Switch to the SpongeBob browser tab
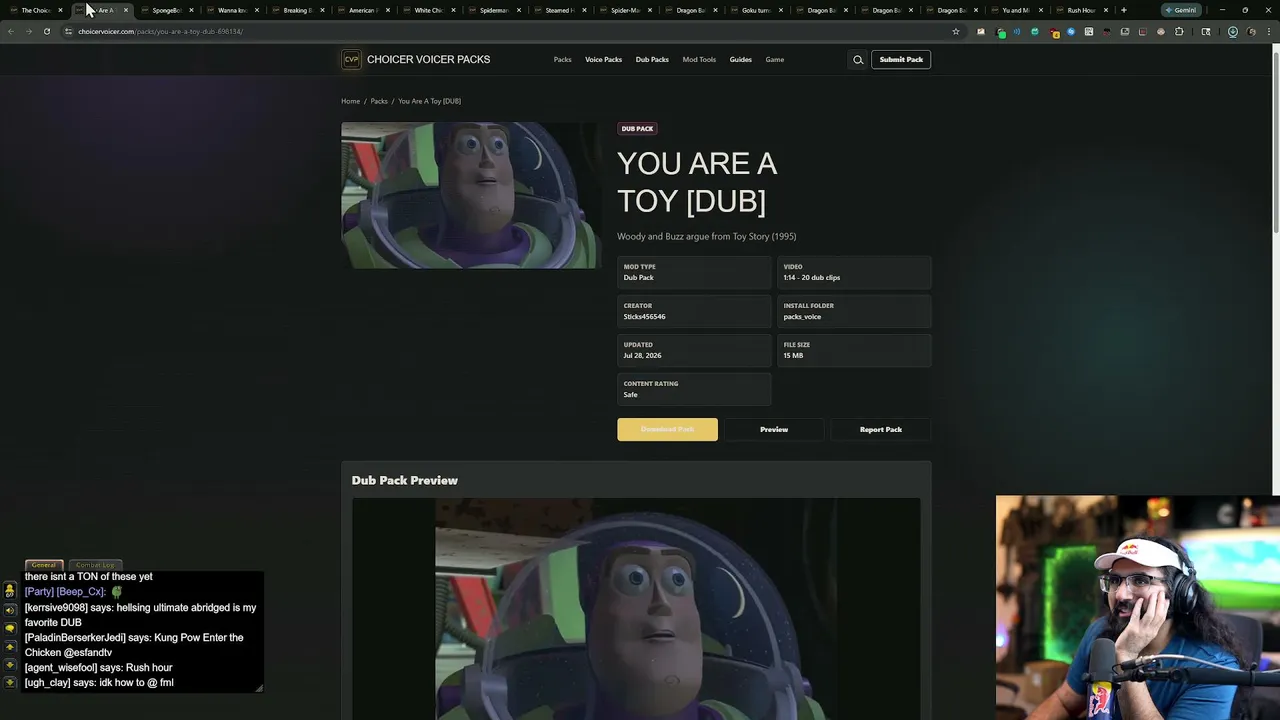Viewport: 1280px width, 720px height. click(165, 10)
